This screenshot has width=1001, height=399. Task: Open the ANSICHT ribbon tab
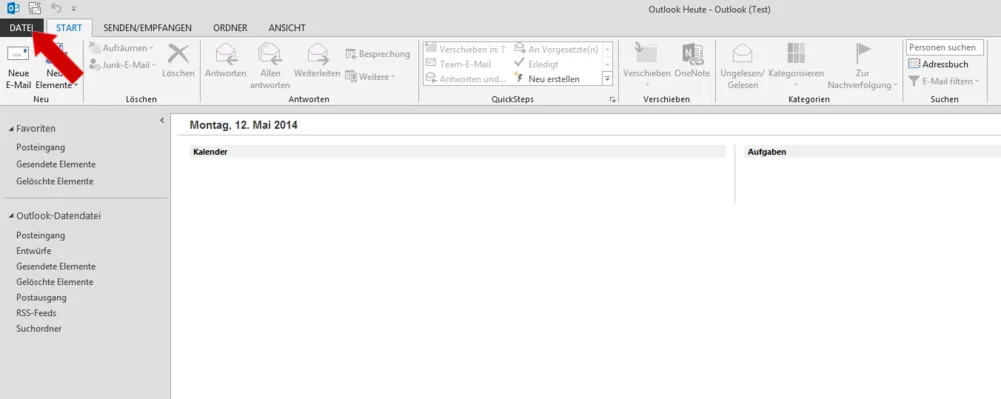click(x=287, y=27)
